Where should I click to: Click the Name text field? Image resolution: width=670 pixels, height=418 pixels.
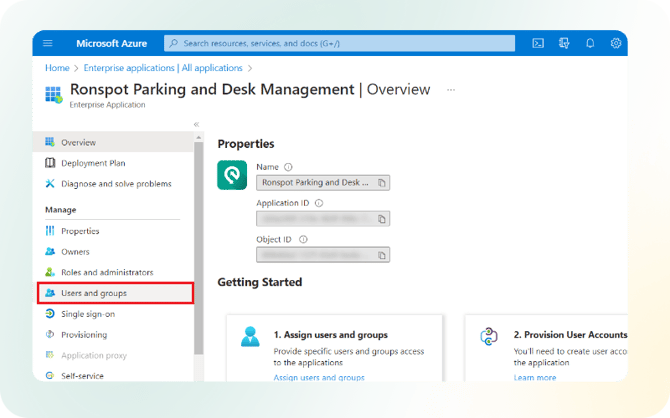[323, 183]
